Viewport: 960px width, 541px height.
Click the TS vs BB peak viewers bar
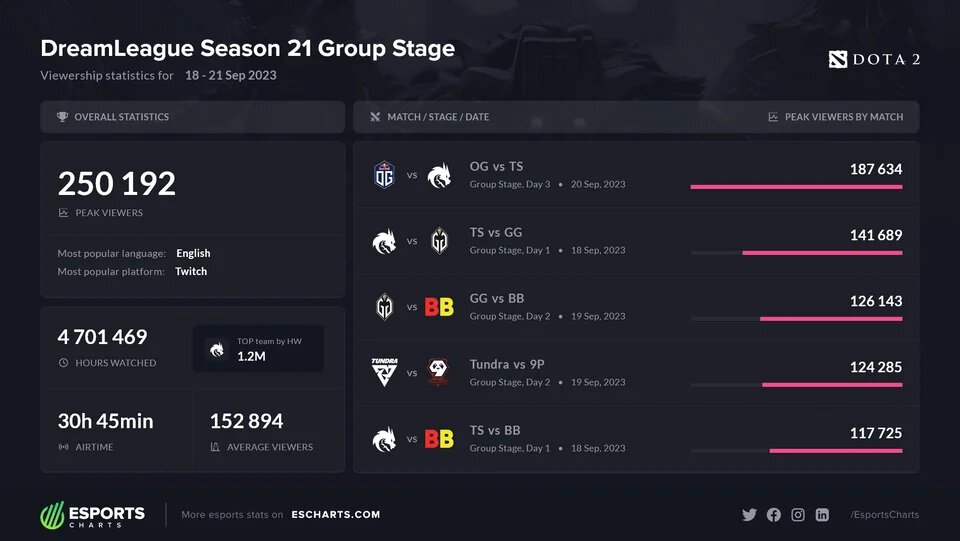pyautogui.click(x=836, y=450)
